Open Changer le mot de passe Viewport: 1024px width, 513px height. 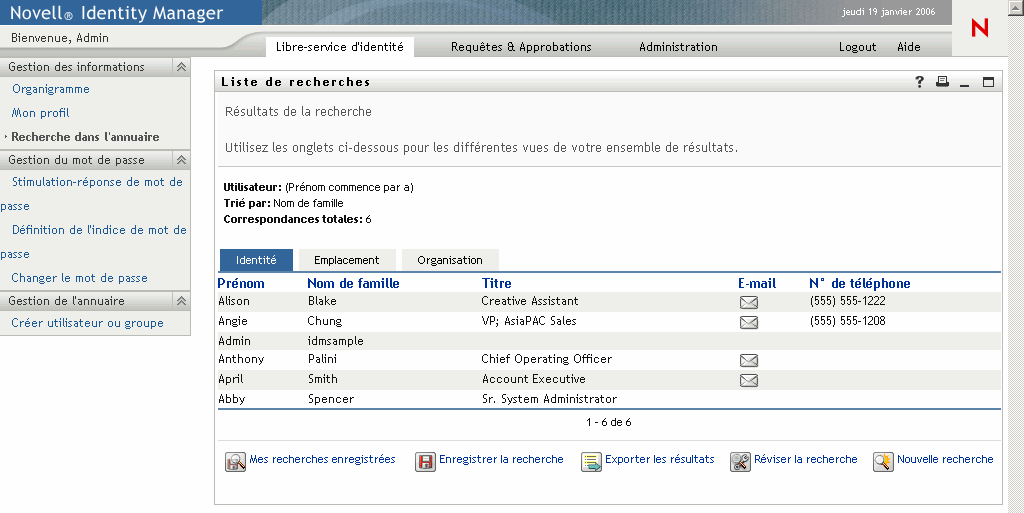tap(79, 278)
